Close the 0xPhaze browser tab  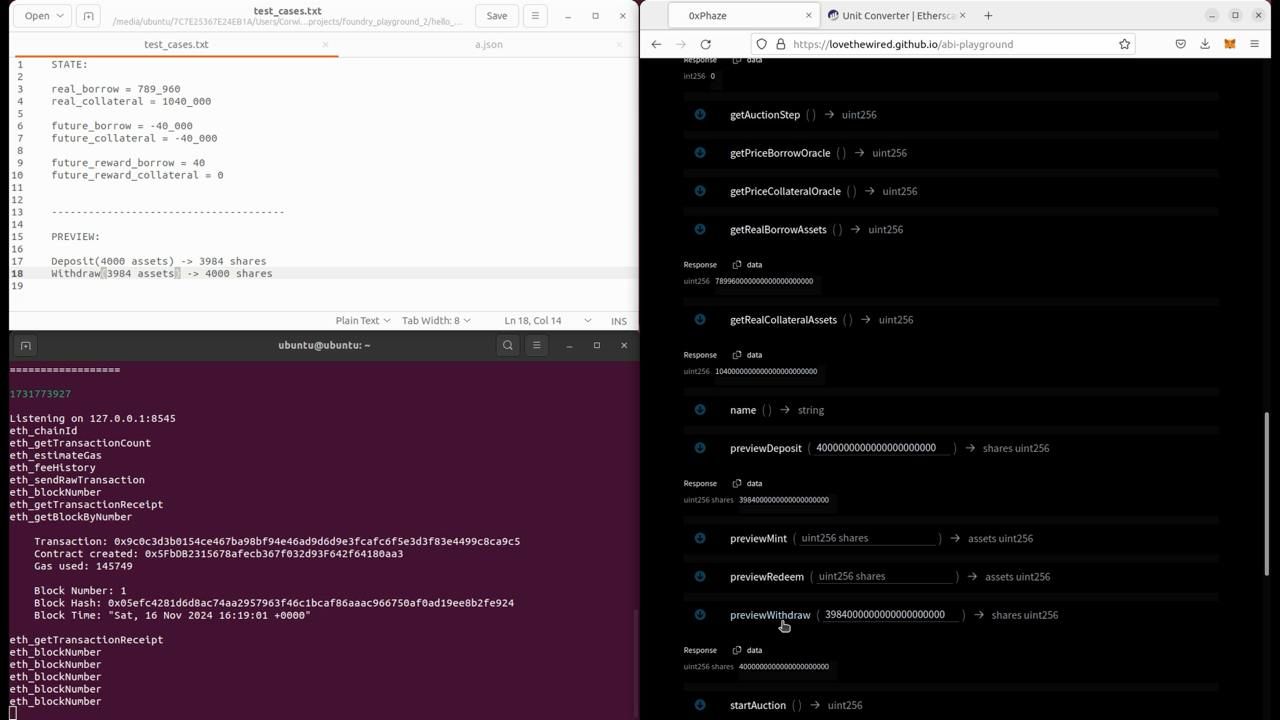(808, 15)
